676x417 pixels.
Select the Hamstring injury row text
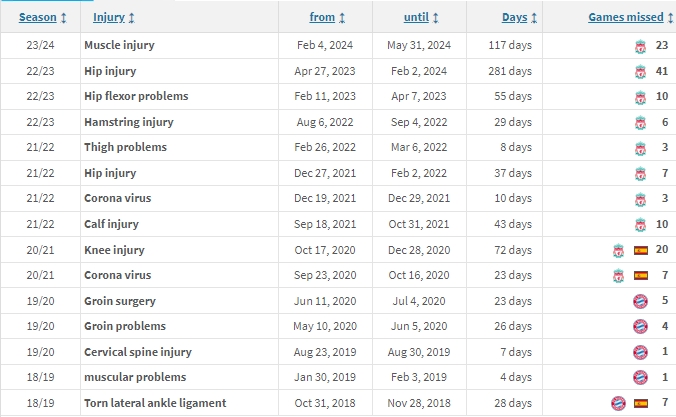tap(128, 122)
